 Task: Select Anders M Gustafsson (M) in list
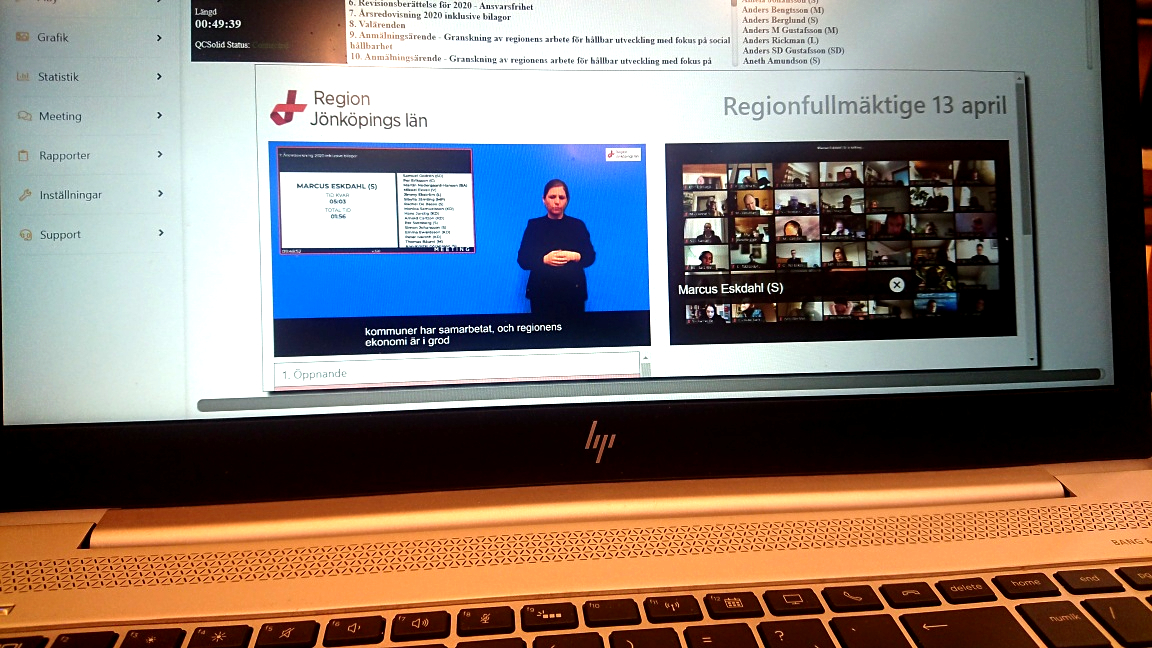790,30
